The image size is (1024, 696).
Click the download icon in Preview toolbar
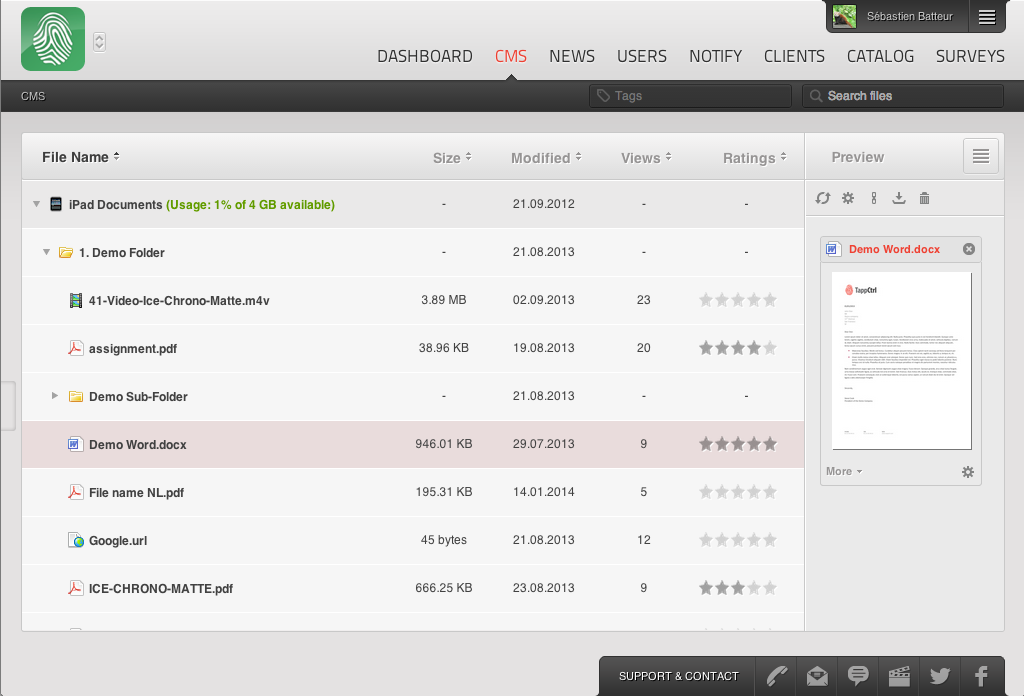click(899, 198)
